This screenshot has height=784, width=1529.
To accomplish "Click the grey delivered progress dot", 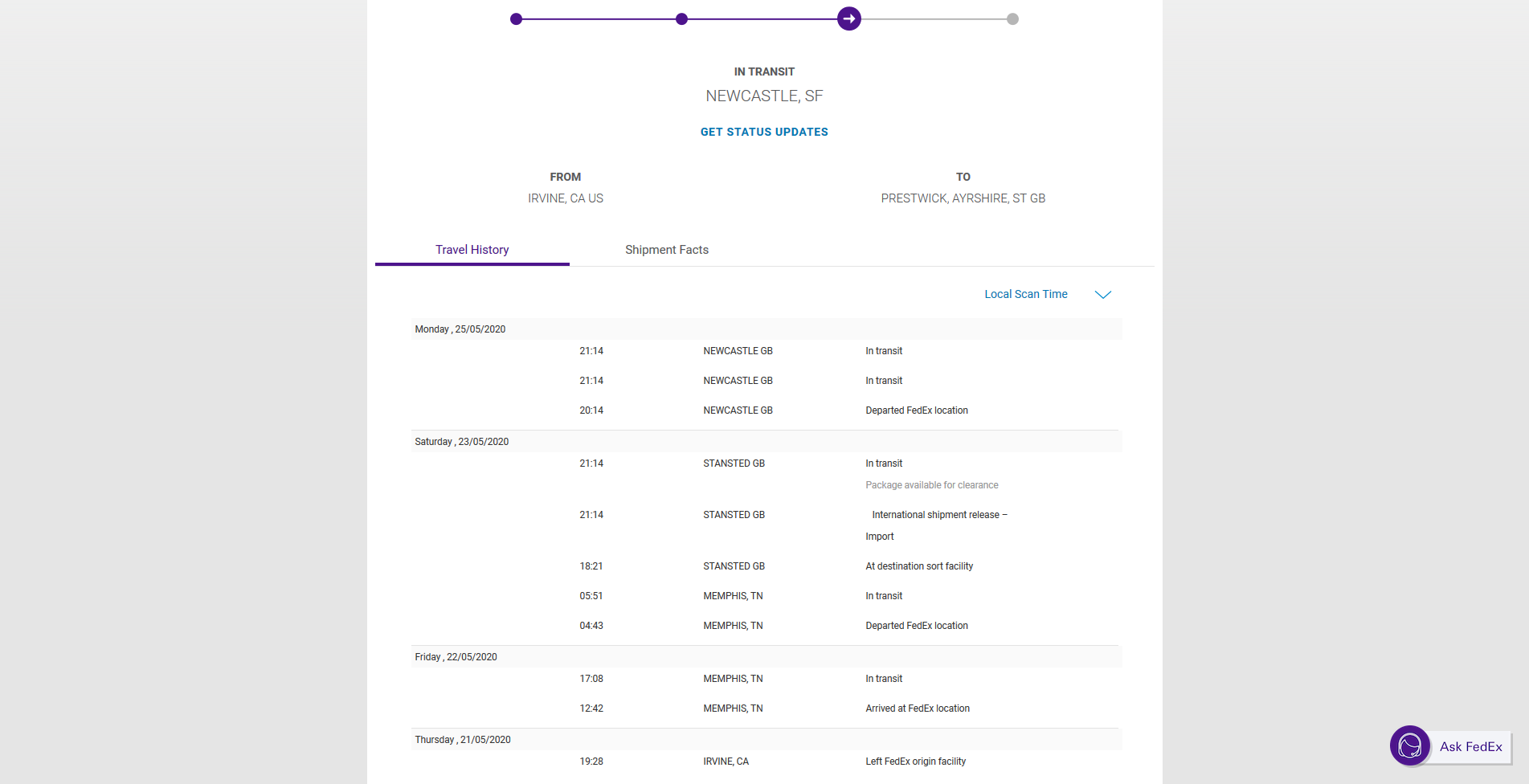I will tap(1012, 18).
